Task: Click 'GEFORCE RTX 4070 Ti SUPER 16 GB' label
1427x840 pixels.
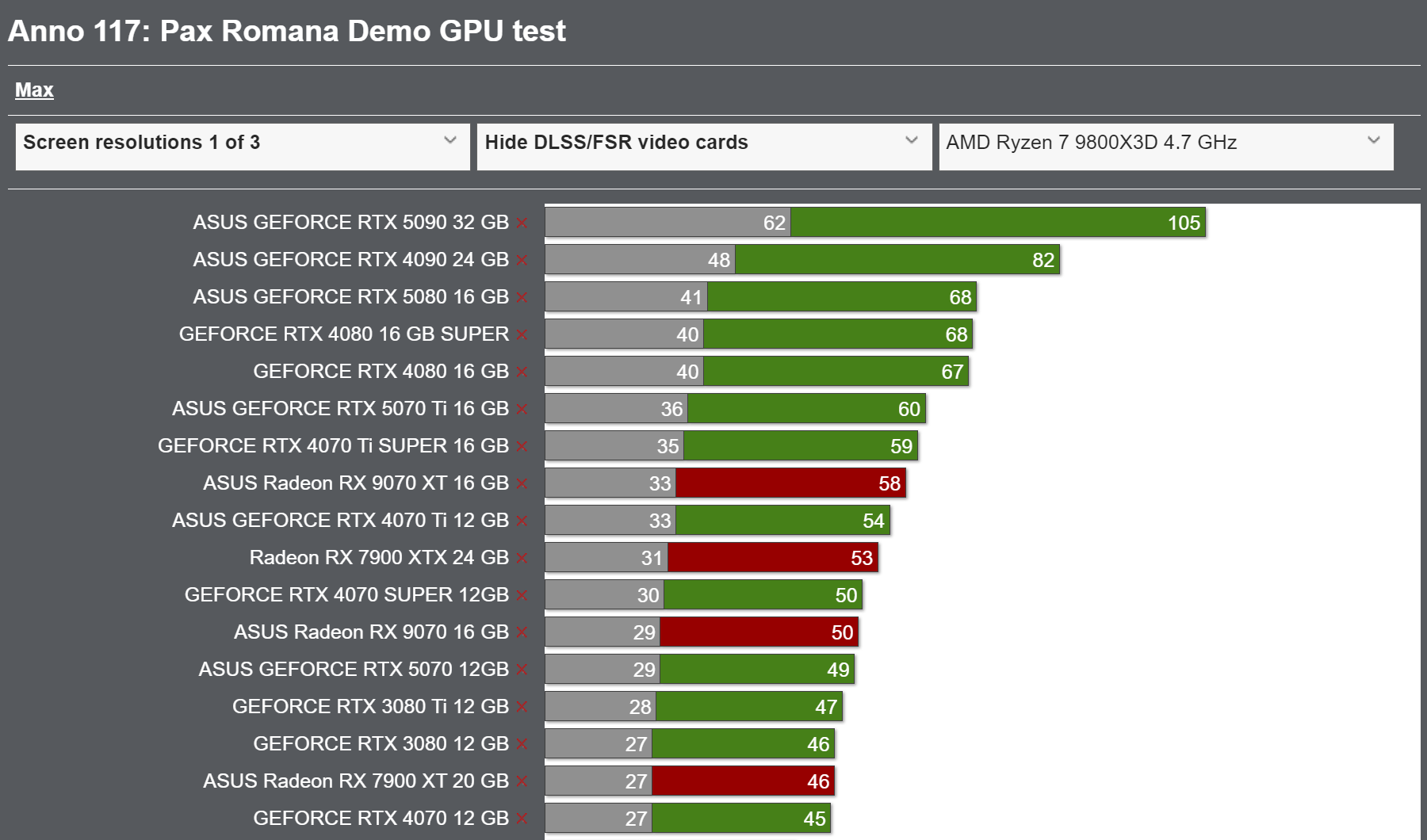Action: pyautogui.click(x=333, y=446)
